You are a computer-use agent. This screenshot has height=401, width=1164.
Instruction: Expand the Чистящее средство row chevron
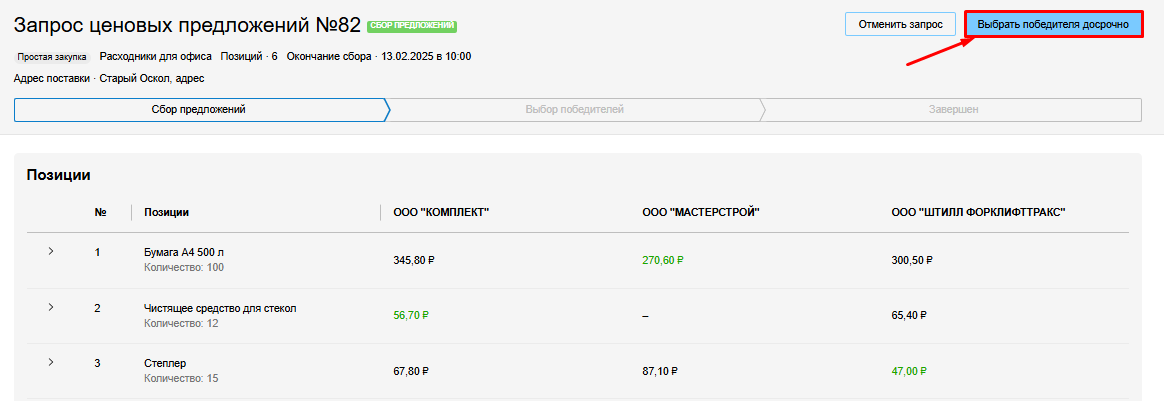(51, 307)
